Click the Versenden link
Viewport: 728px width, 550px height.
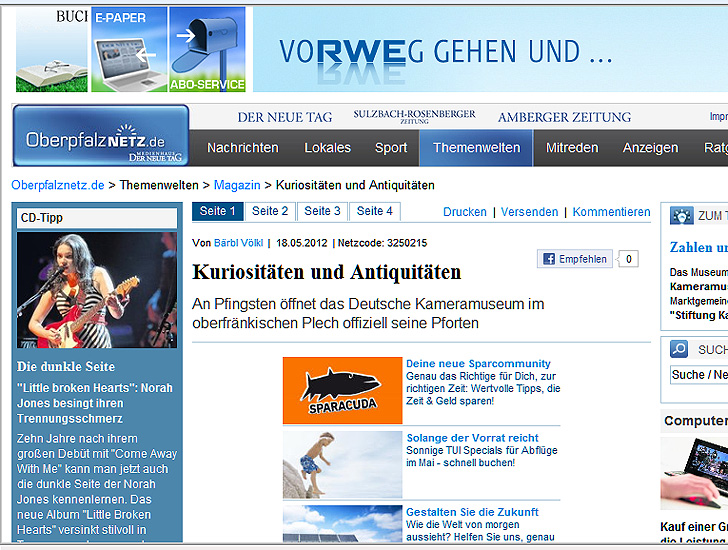529,212
